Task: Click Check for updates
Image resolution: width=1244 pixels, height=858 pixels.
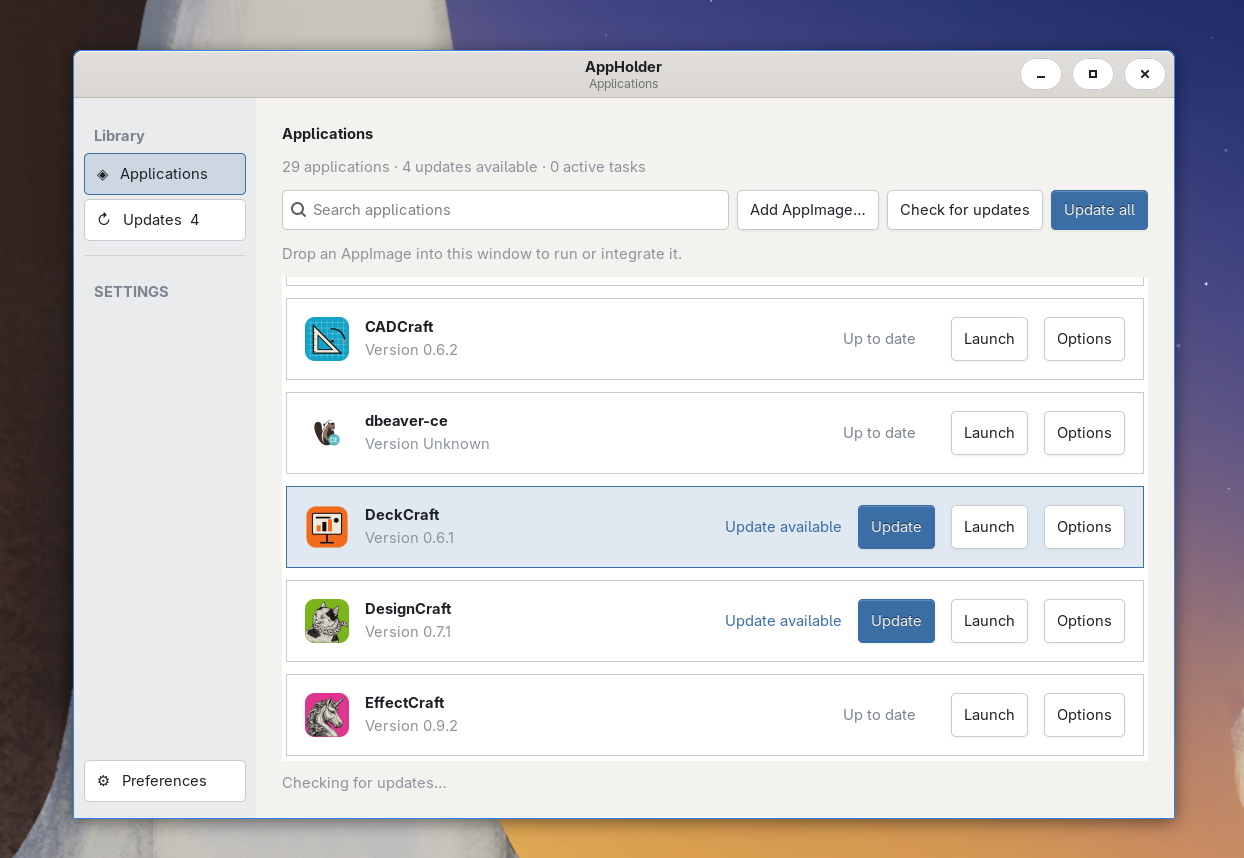Action: click(x=965, y=210)
